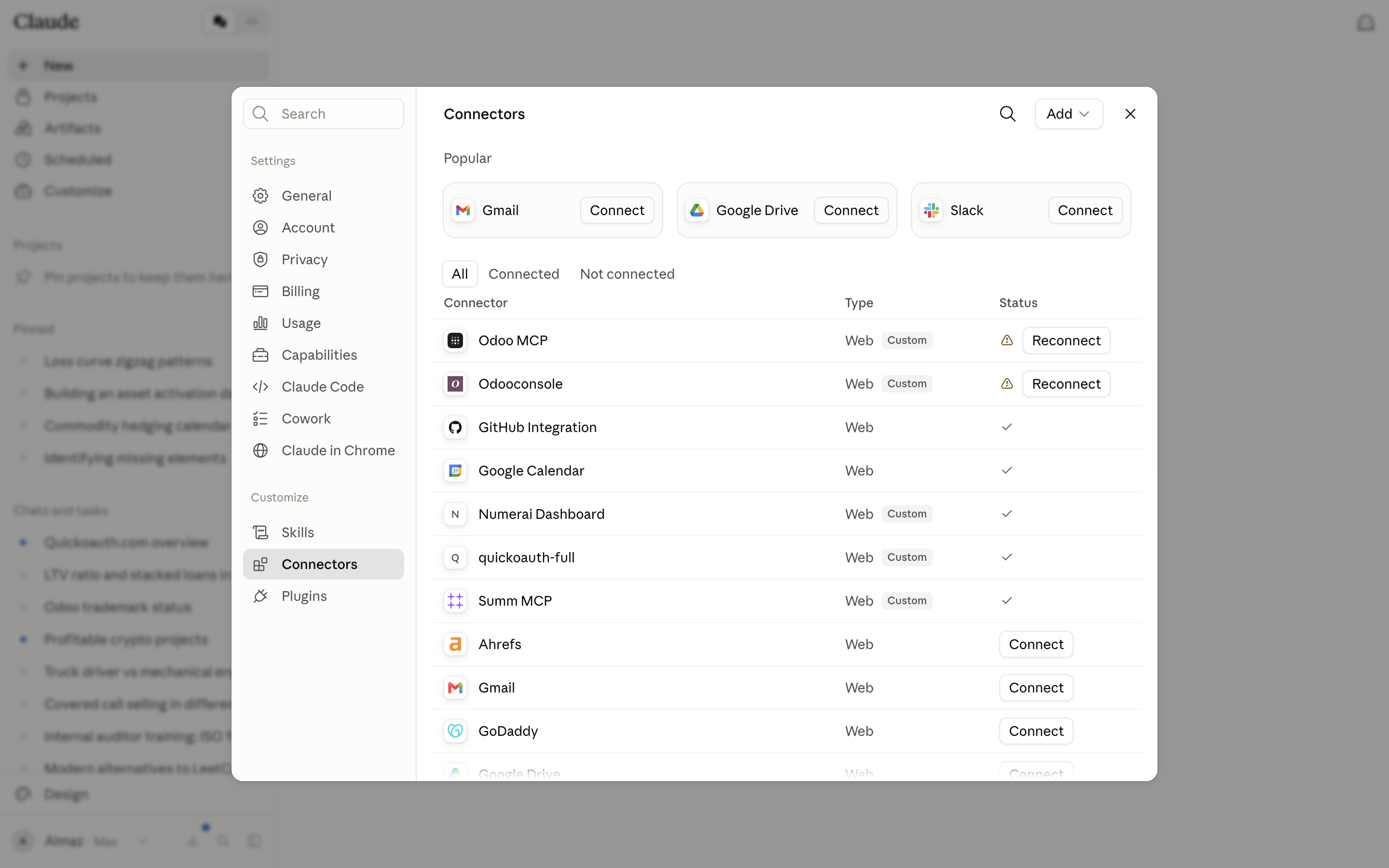Open General settings
Image resolution: width=1389 pixels, height=868 pixels.
[323, 196]
